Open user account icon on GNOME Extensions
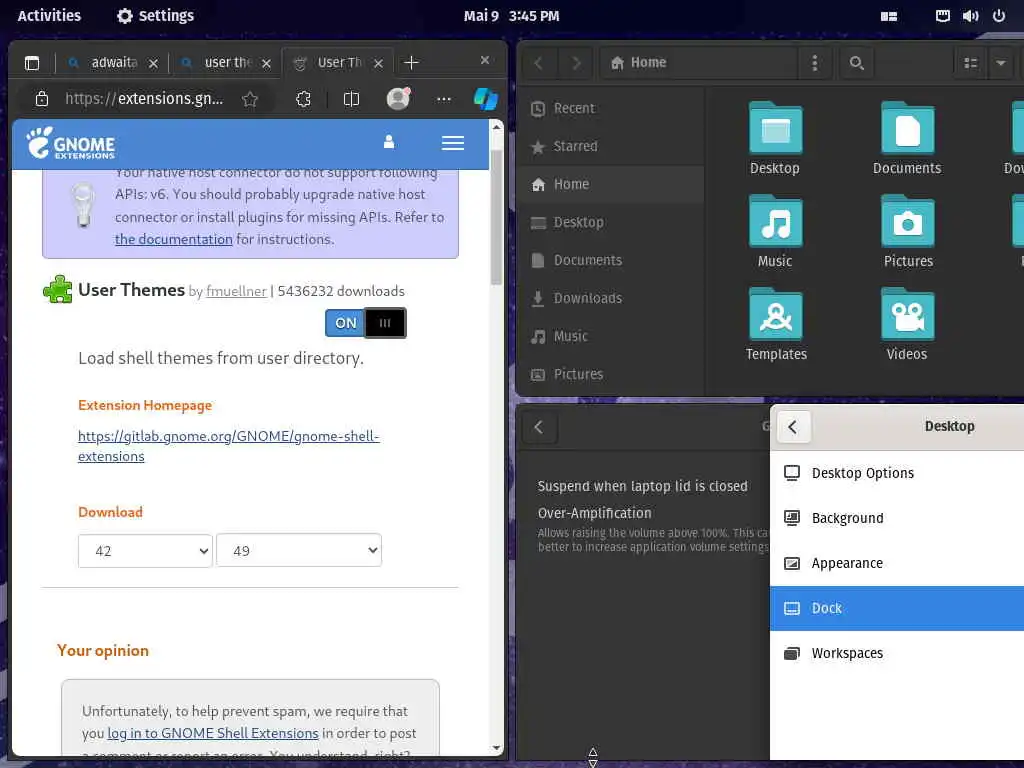Image resolution: width=1024 pixels, height=768 pixels. pos(389,142)
